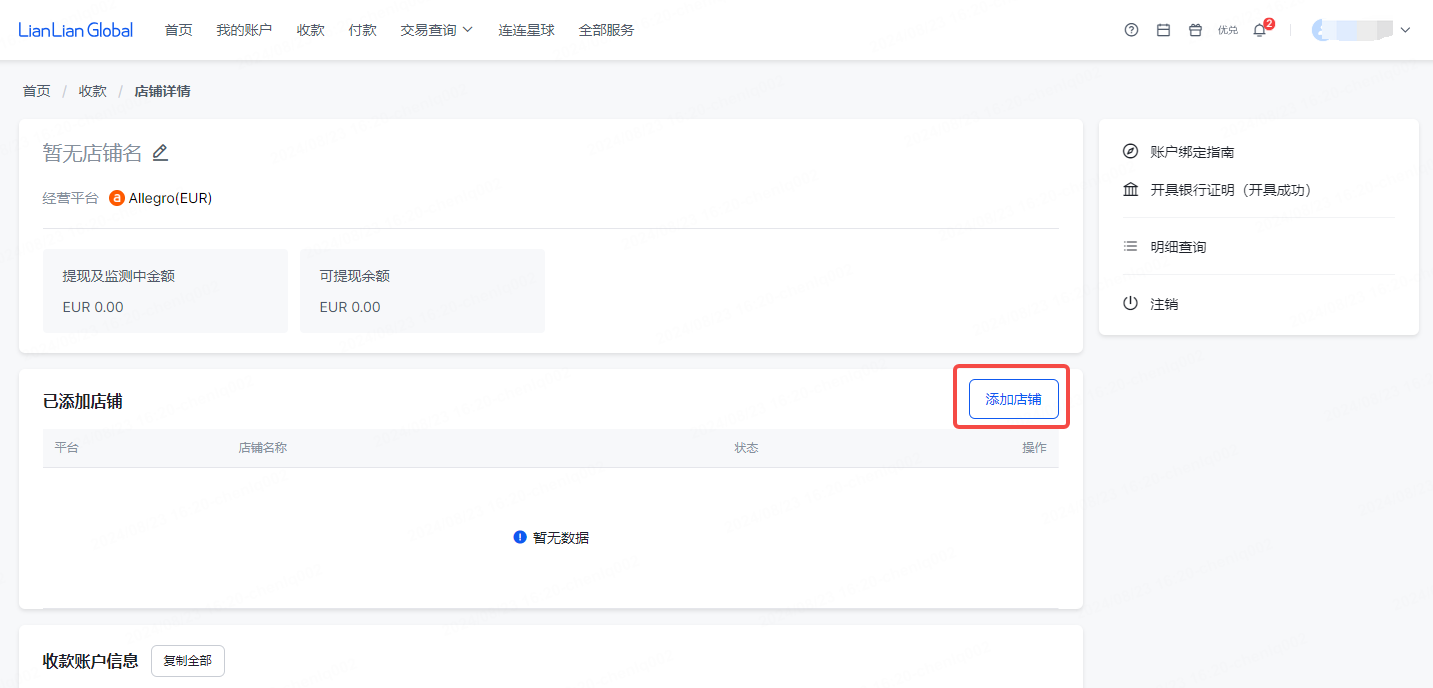Expand the 交易查询 dropdown menu
This screenshot has height=688, width=1433.
point(436,30)
